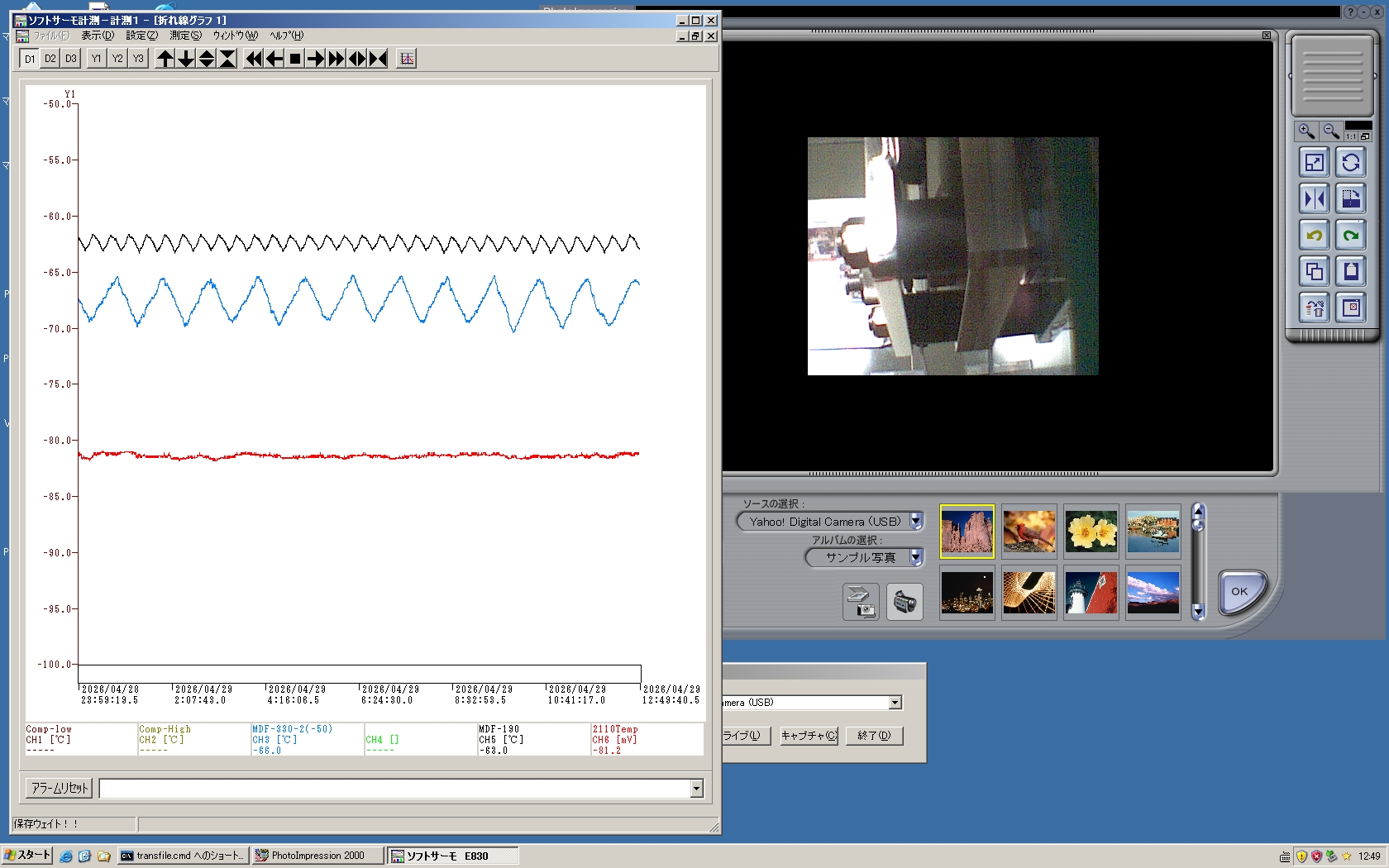
Task: Expand the alarm message combo box
Action: (x=696, y=789)
